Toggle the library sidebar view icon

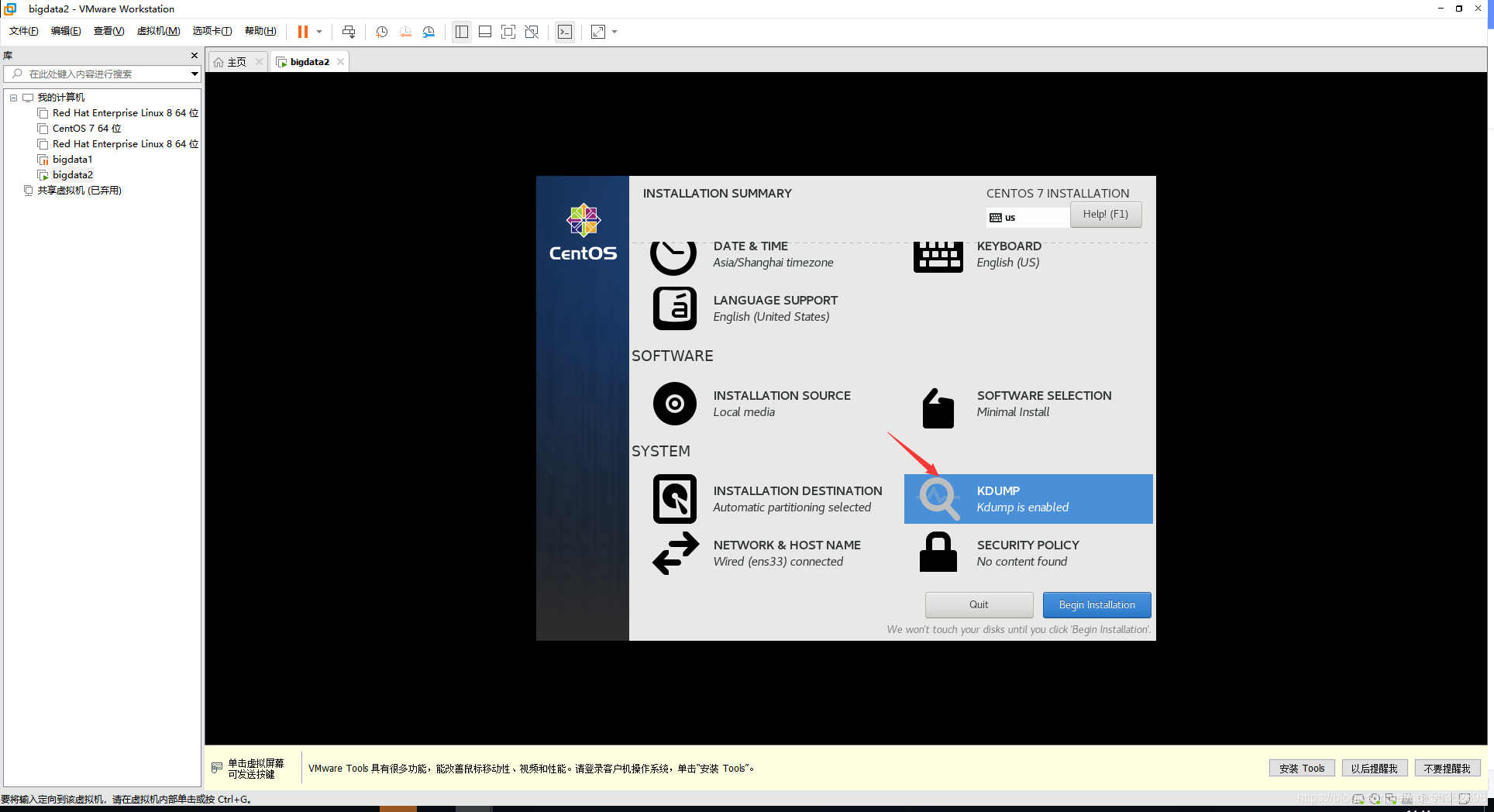pos(462,32)
